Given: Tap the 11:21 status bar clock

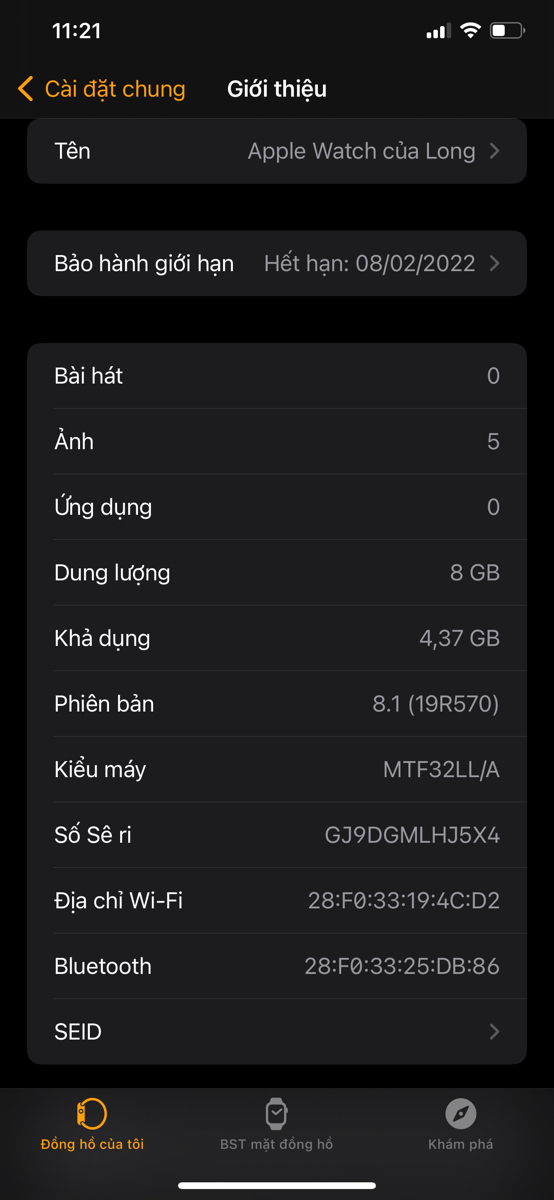Looking at the screenshot, I should (x=77, y=31).
